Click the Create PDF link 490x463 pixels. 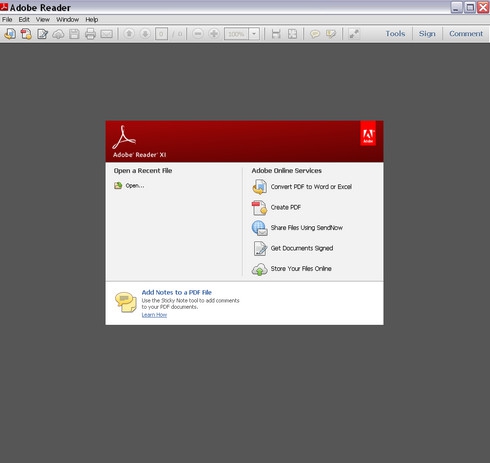coord(286,207)
